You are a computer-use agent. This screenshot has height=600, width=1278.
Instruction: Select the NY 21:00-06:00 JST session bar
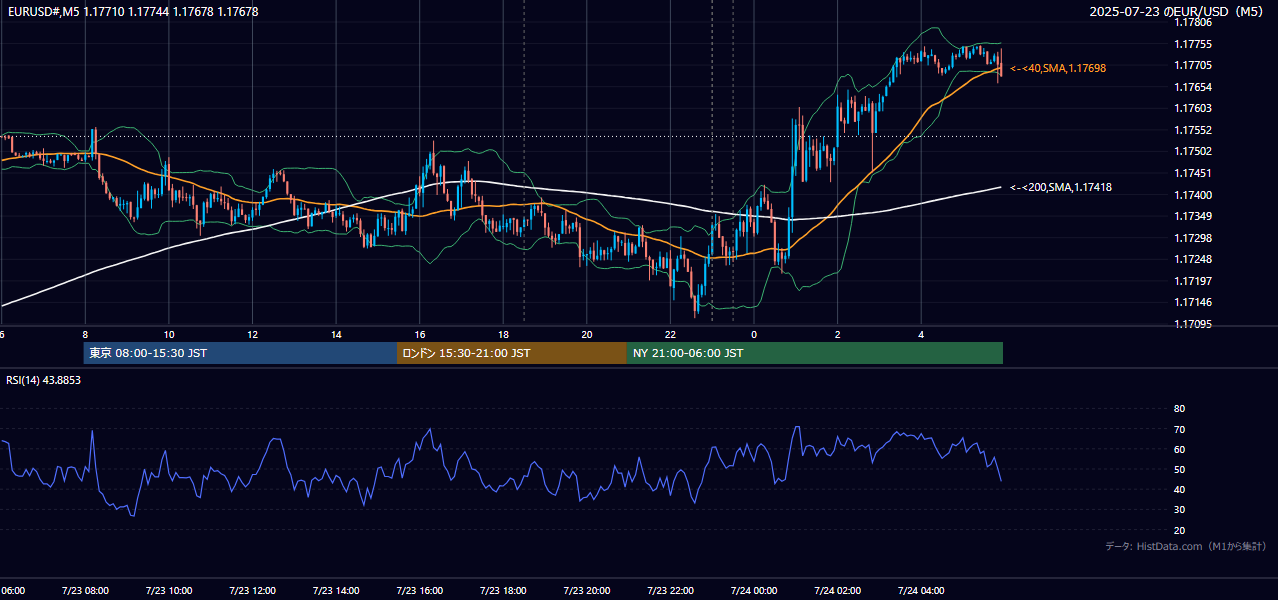pyautogui.click(x=815, y=353)
